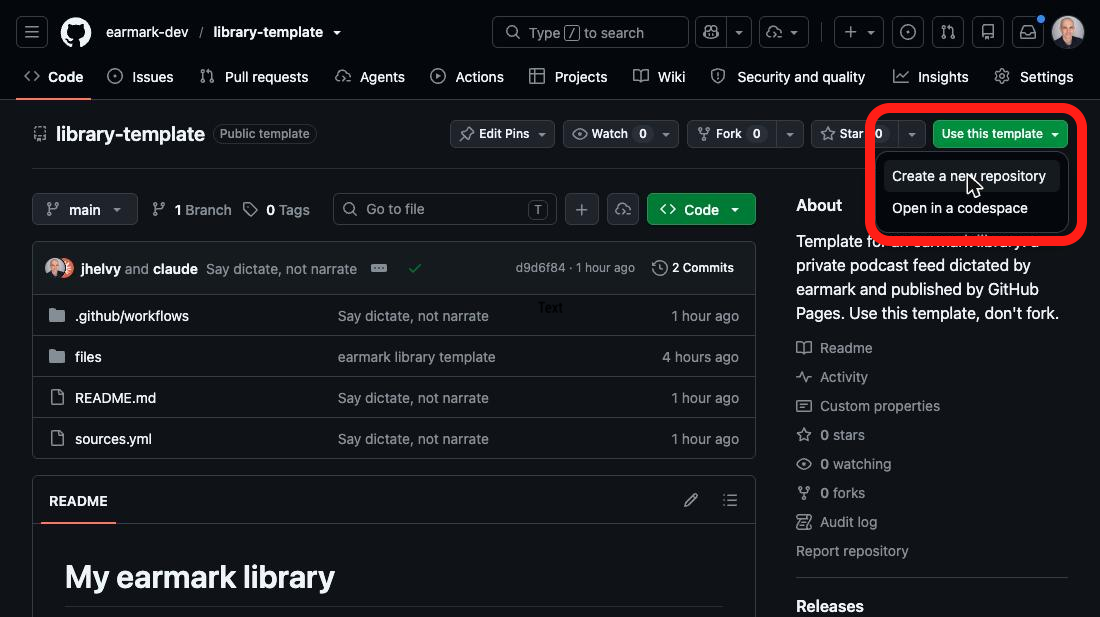Expand the Edit Pins dropdown
Viewport: 1100px width, 617px height.
[502, 134]
